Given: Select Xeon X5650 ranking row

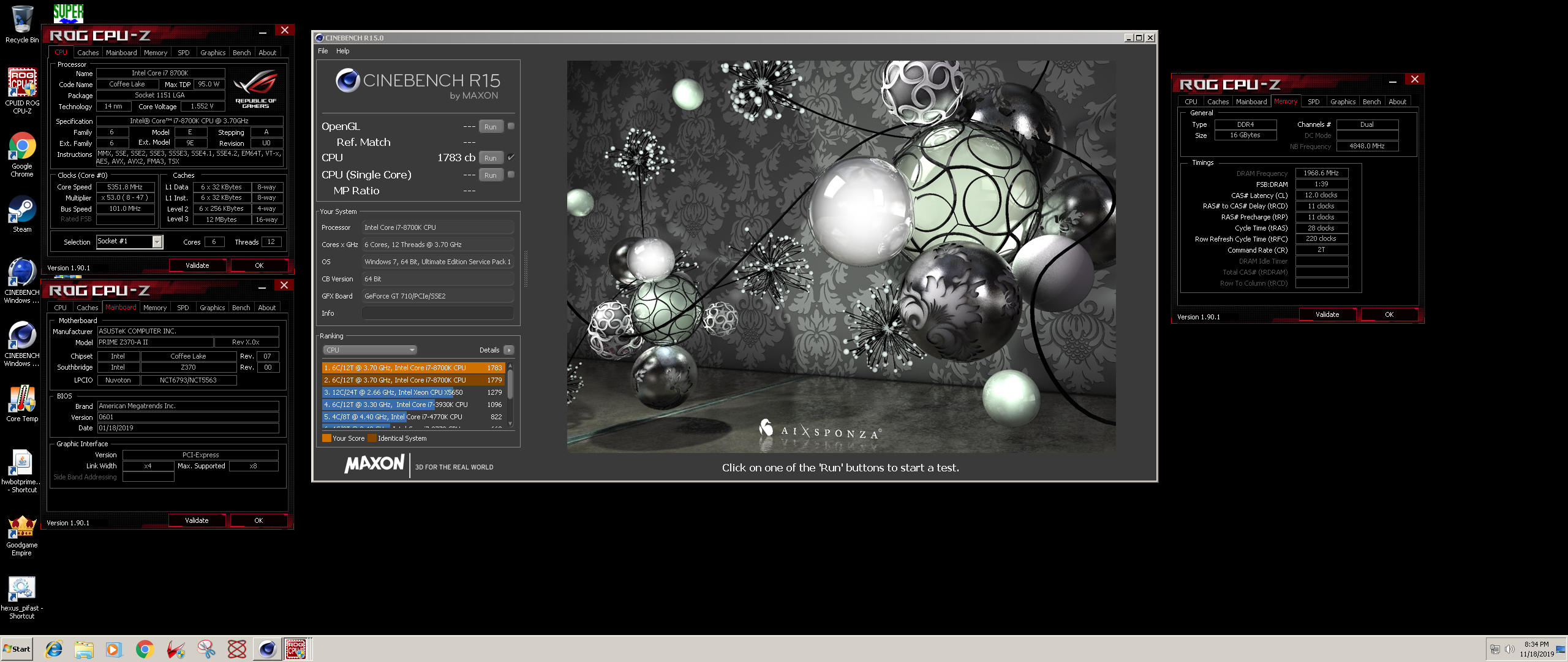Looking at the screenshot, I should (x=413, y=392).
